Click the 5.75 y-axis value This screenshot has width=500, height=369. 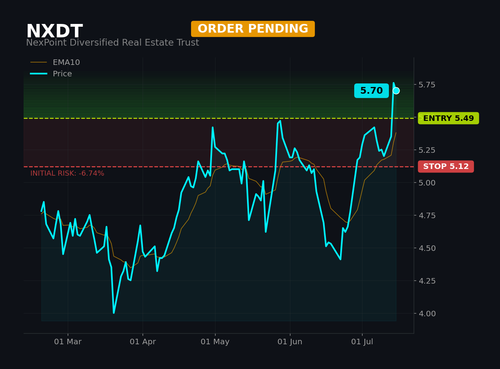pyautogui.click(x=427, y=85)
